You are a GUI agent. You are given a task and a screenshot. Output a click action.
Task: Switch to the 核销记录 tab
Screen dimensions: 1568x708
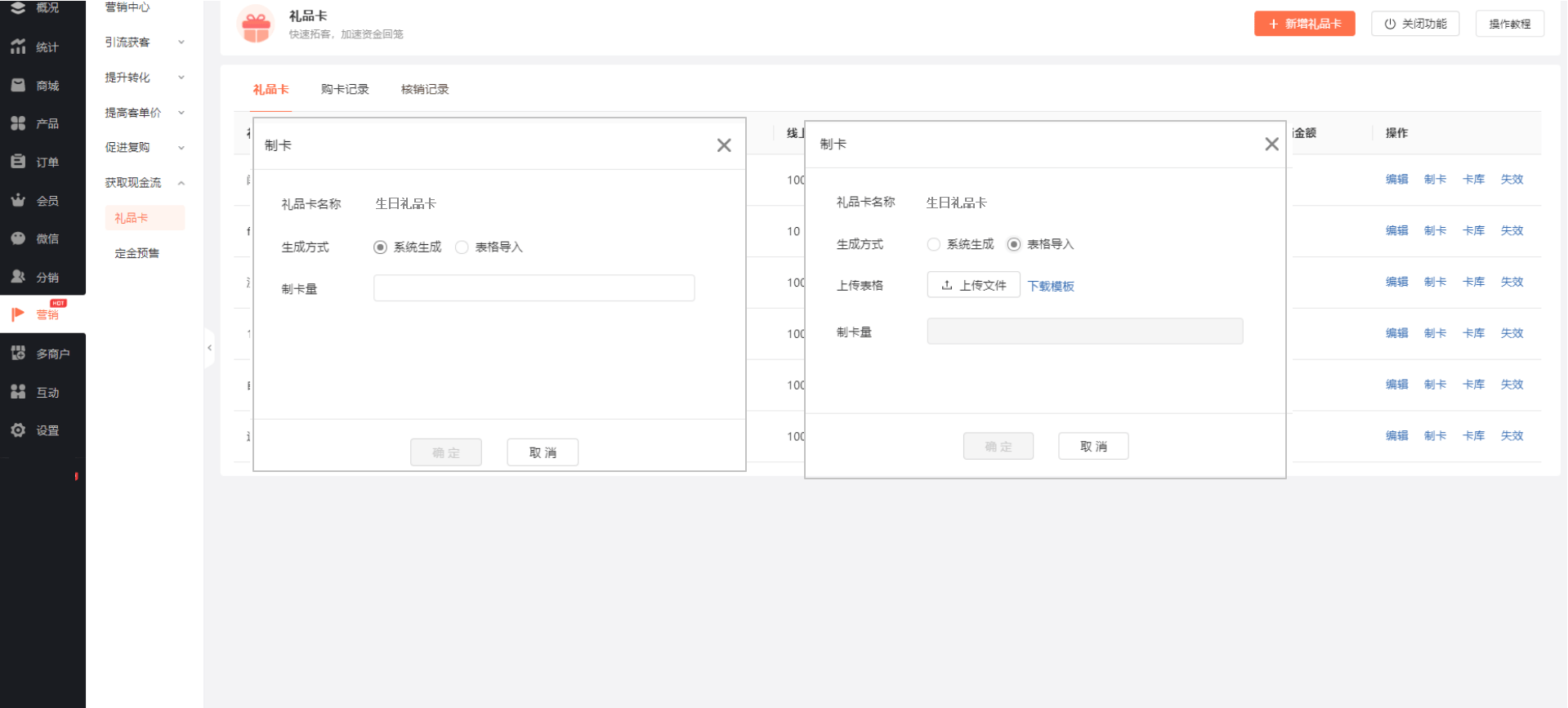click(x=425, y=89)
